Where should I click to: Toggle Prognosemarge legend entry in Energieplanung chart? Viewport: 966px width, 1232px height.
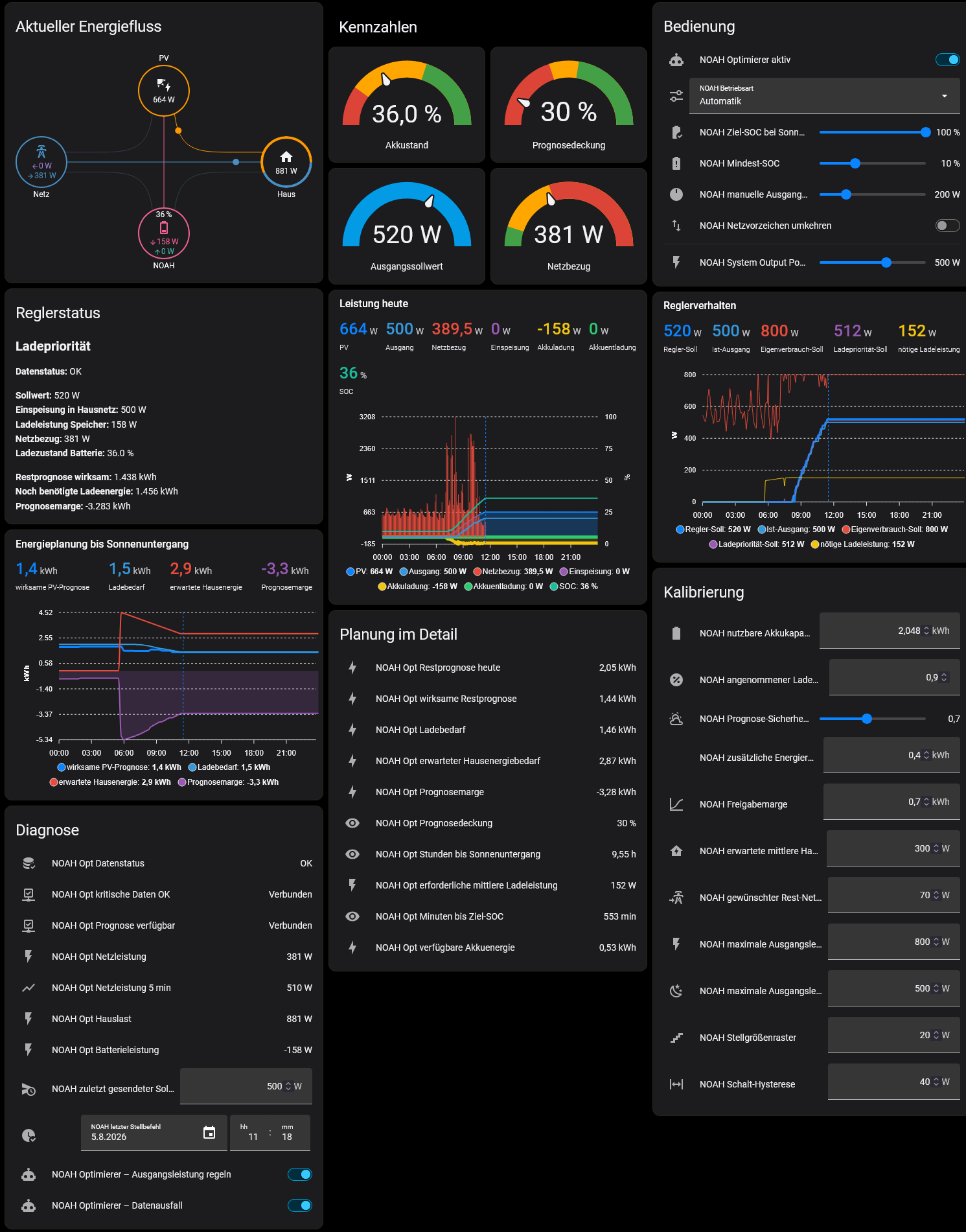coord(228,782)
